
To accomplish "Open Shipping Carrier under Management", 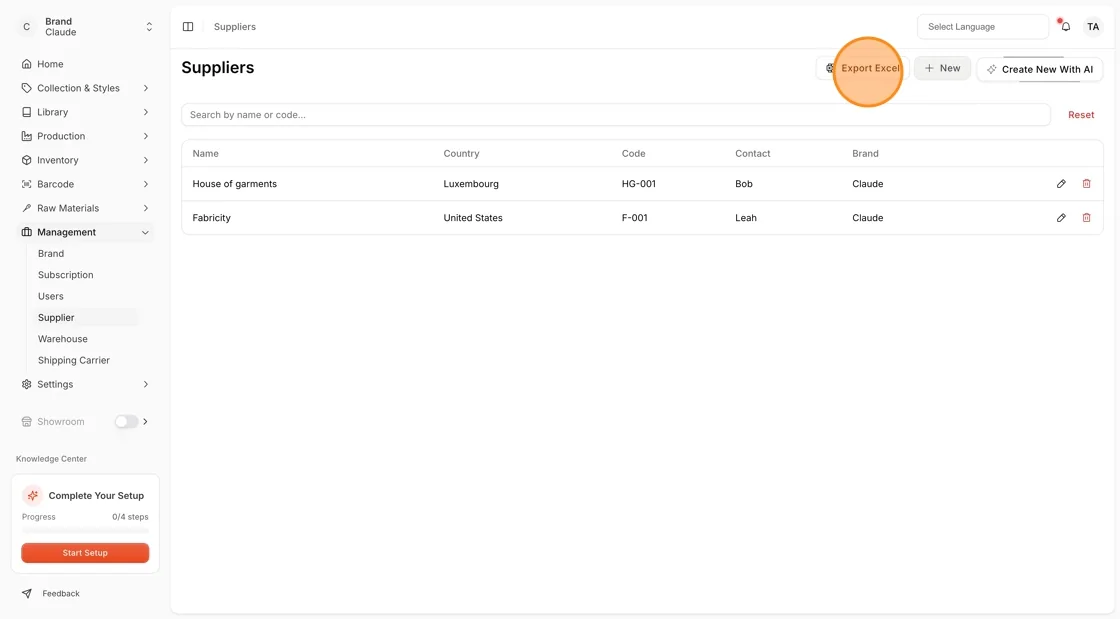I will click(74, 361).
